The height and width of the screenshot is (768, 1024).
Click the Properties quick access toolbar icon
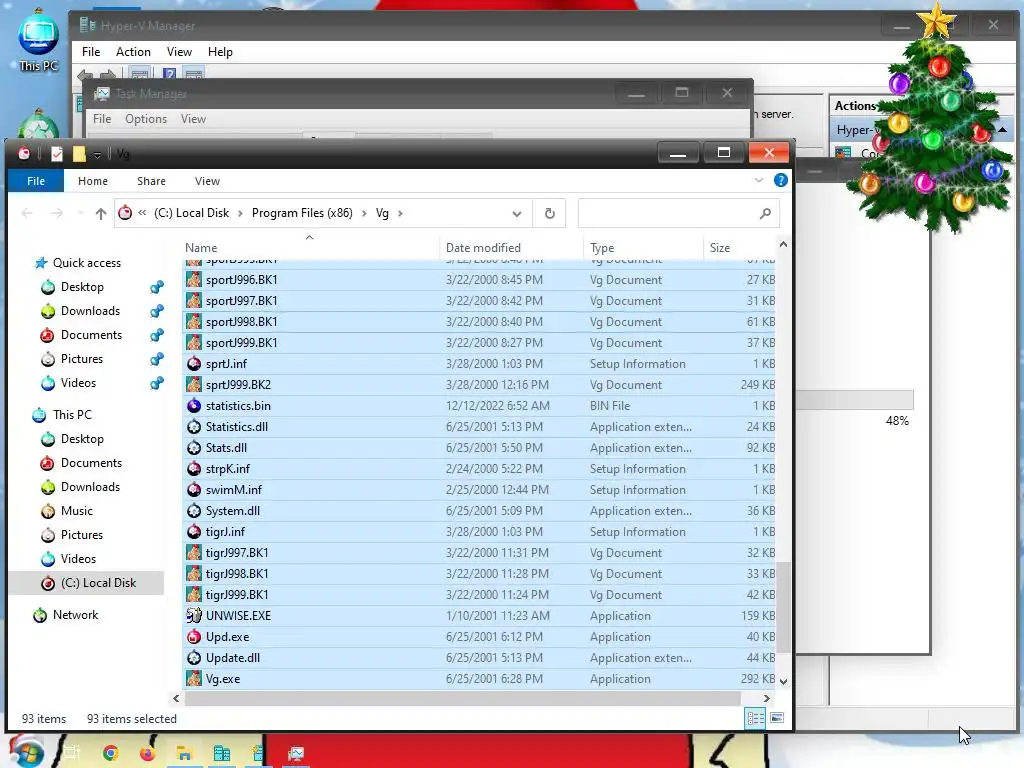coord(57,154)
